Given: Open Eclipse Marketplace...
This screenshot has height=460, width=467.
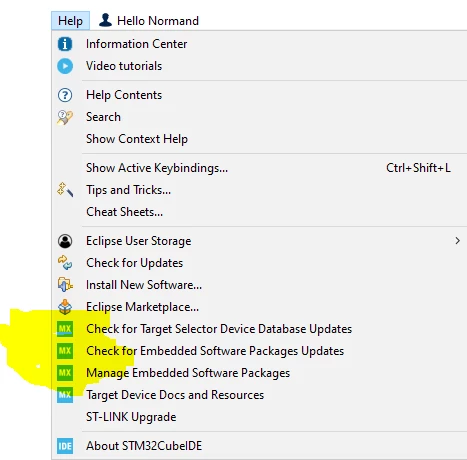Looking at the screenshot, I should (x=259, y=307).
